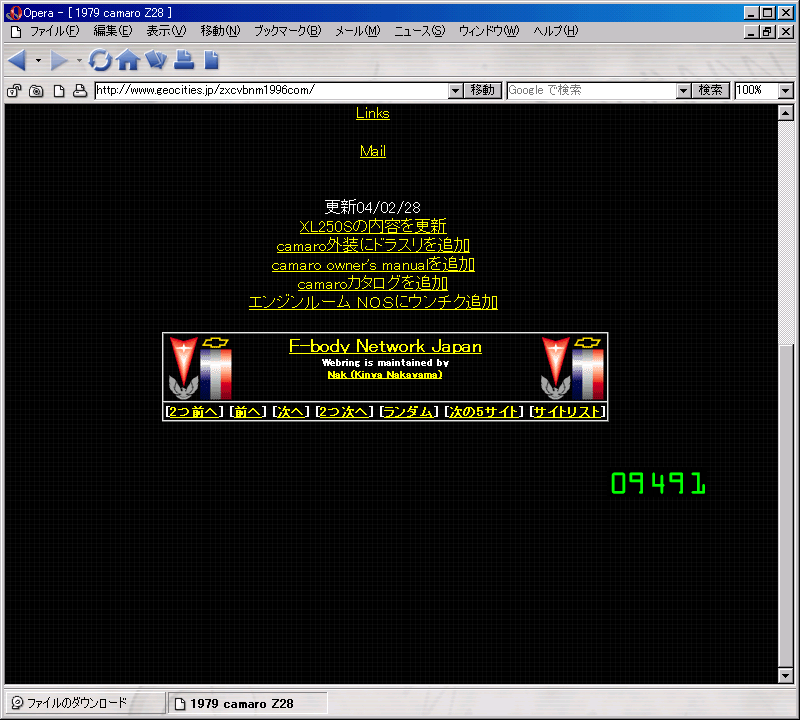Image resolution: width=800 pixels, height=720 pixels.
Task: Click the green 09491 visitor counter
Action: coord(658,483)
